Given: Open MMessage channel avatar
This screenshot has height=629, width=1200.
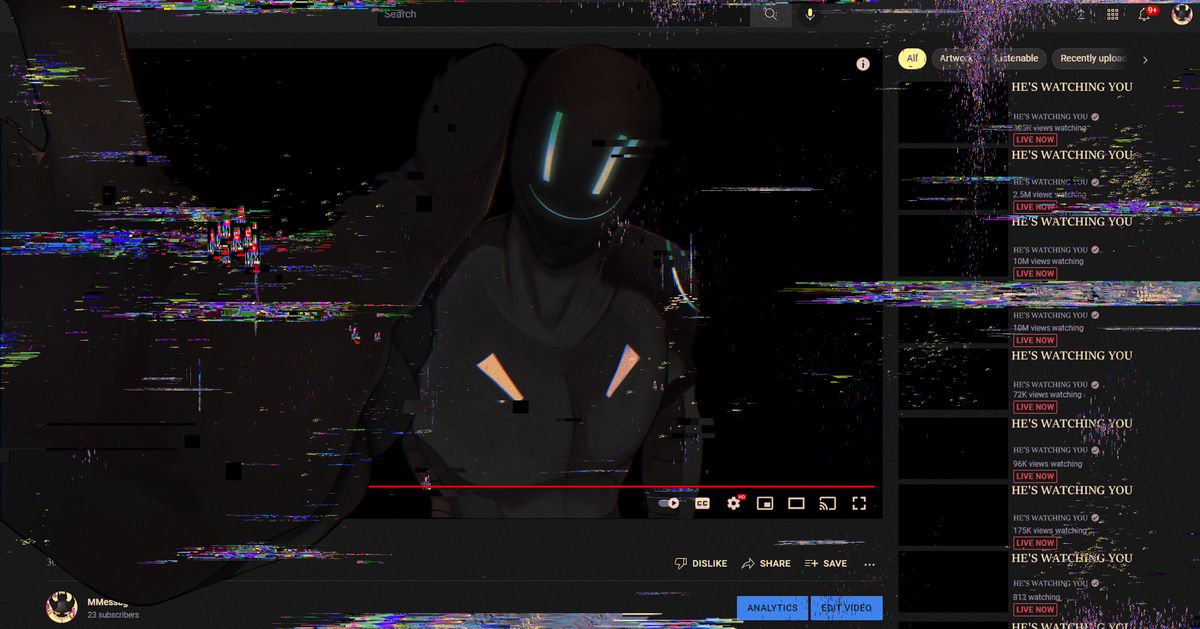Looking at the screenshot, I should [x=62, y=607].
